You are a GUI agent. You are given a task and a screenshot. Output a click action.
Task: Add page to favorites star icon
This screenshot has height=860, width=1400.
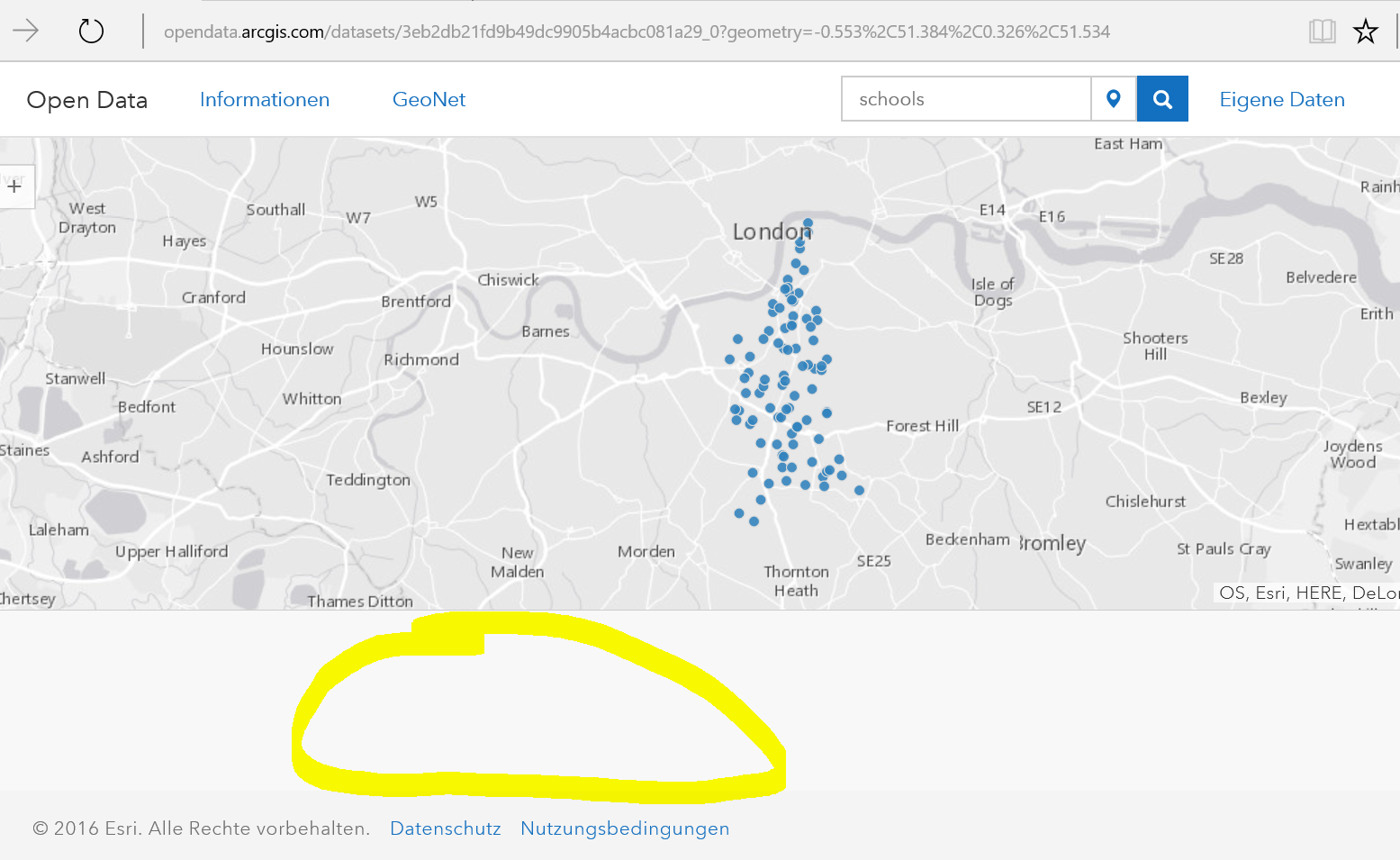[1366, 32]
